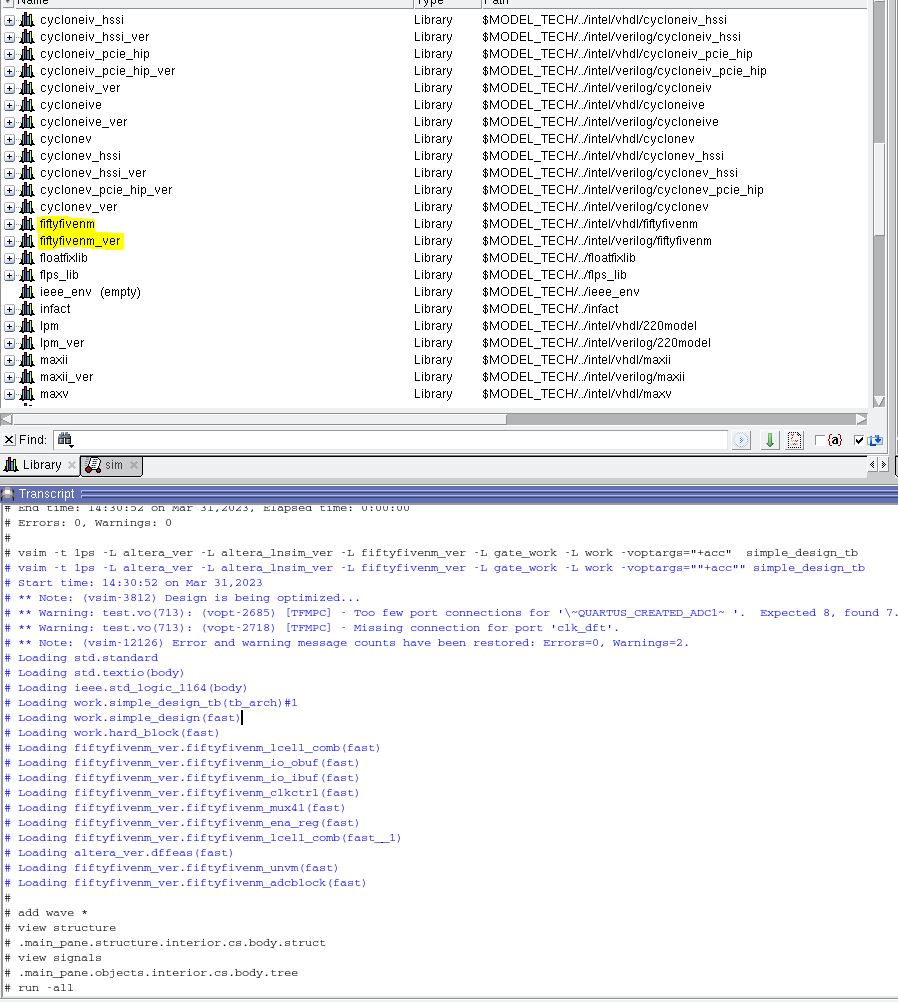Close the sim tab
This screenshot has height=1002, width=898.
(x=134, y=465)
